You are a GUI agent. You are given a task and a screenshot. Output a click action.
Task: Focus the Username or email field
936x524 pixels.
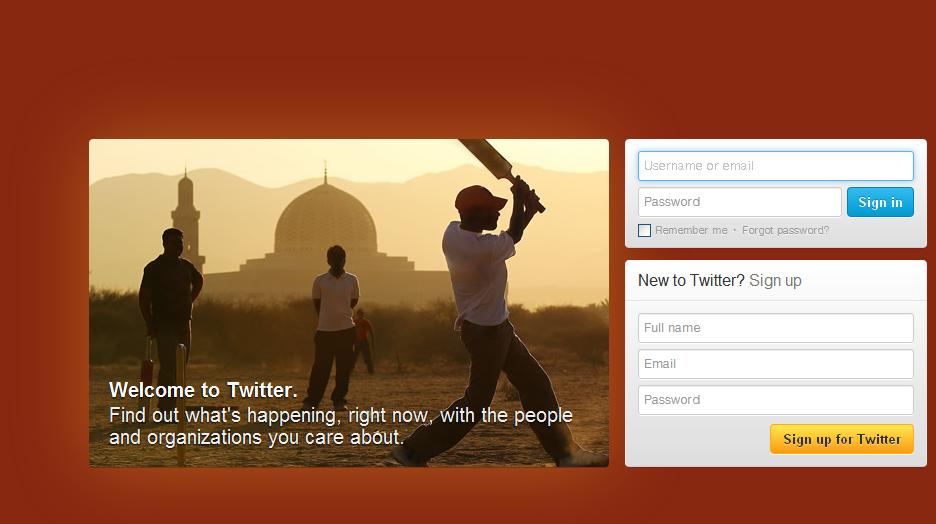pos(775,166)
